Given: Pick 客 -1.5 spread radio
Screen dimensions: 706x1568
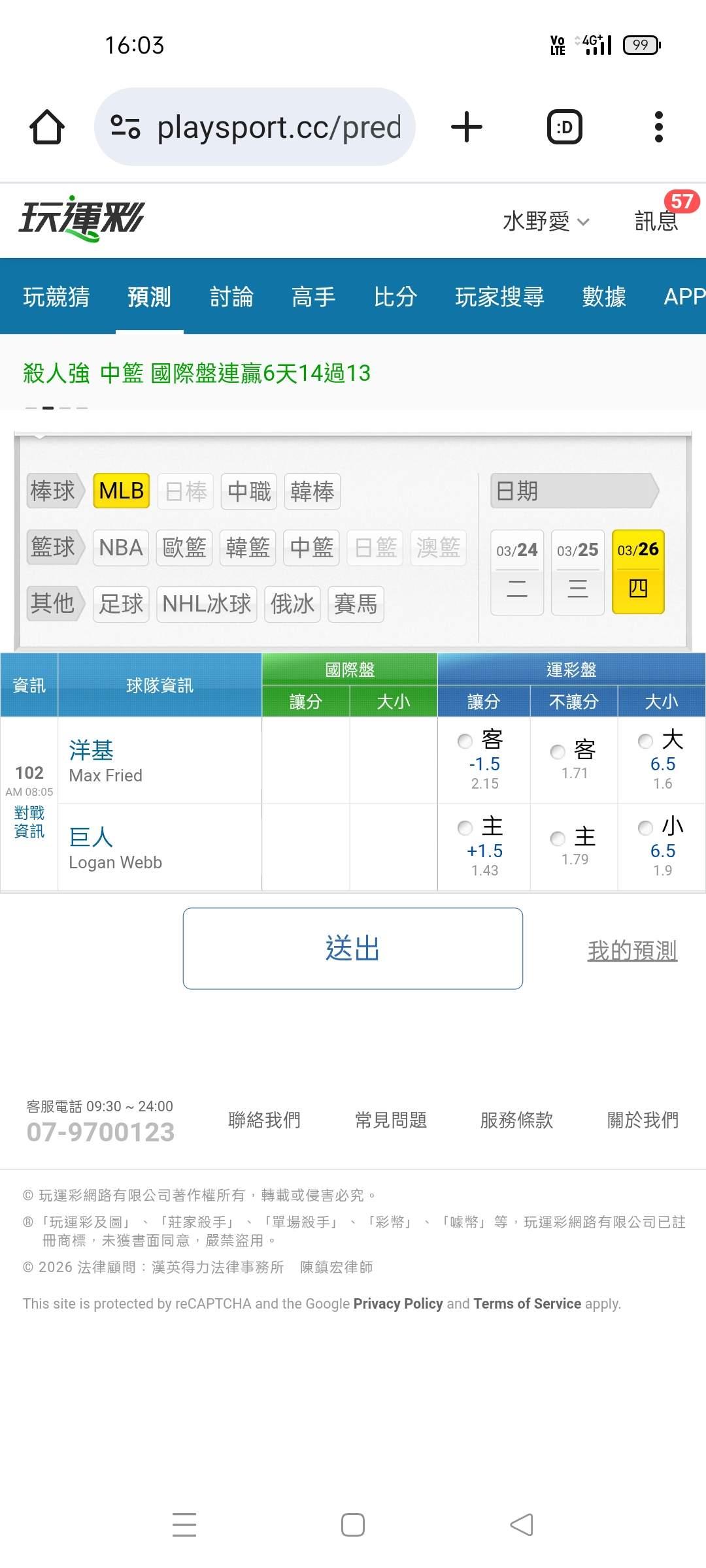Looking at the screenshot, I should (465, 741).
